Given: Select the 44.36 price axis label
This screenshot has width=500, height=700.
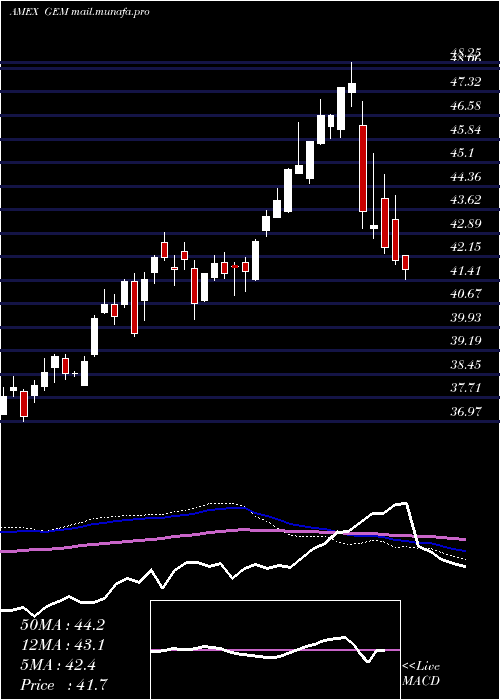Looking at the screenshot, I should pos(466,177).
